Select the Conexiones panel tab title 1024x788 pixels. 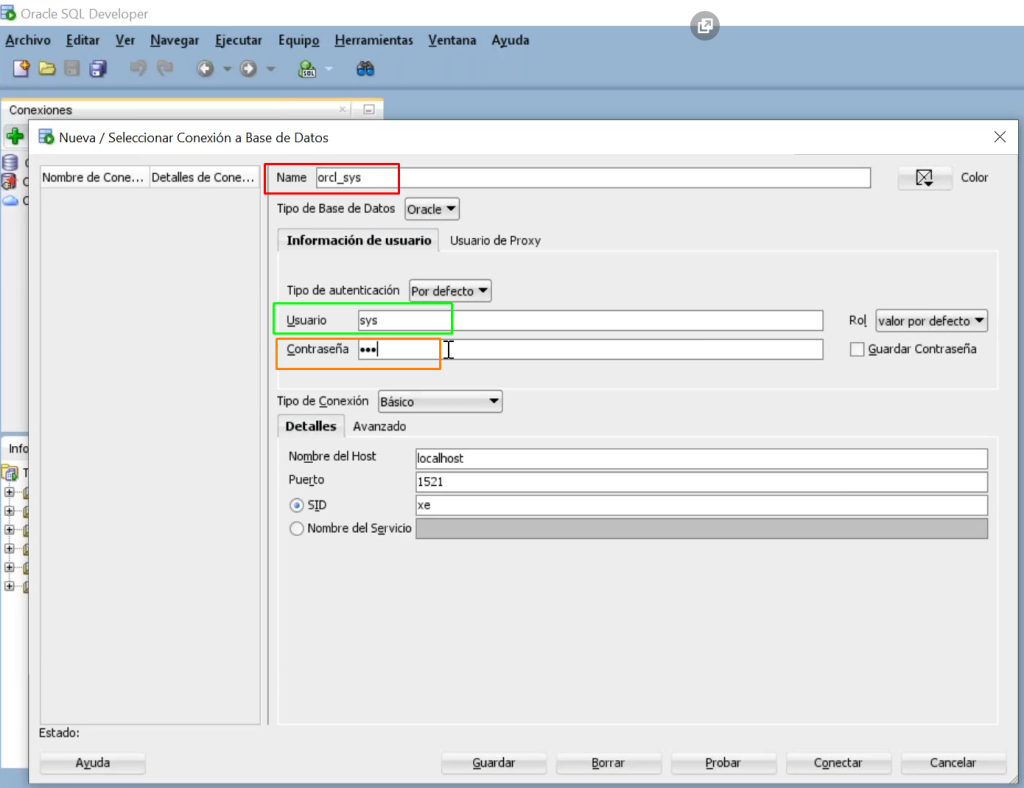click(40, 110)
